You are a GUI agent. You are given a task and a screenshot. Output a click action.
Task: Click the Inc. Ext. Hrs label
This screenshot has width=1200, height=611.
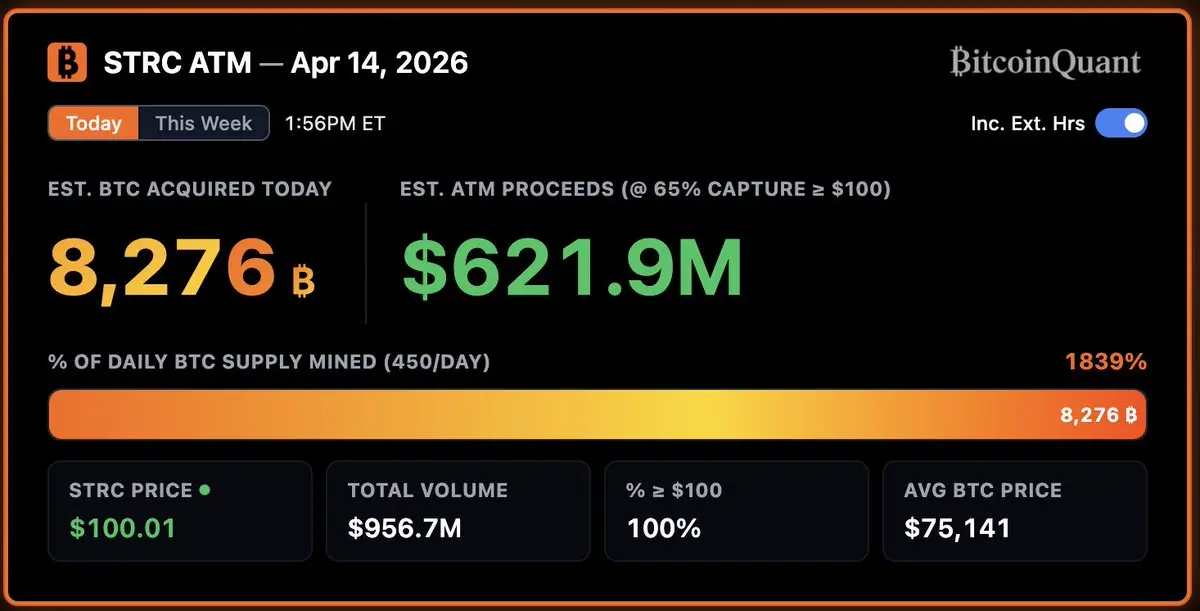click(x=1027, y=124)
